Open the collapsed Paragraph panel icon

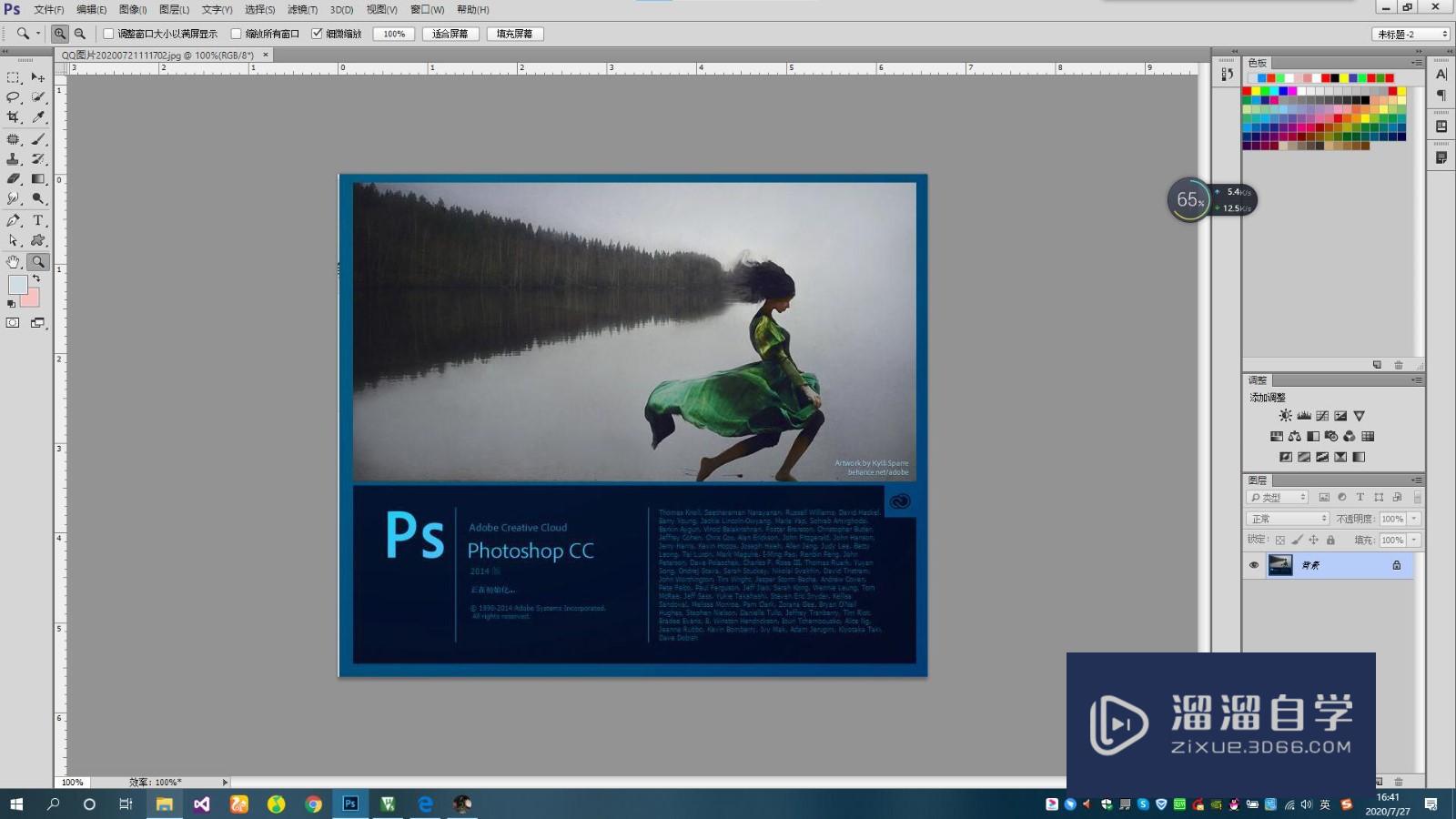[x=1441, y=95]
